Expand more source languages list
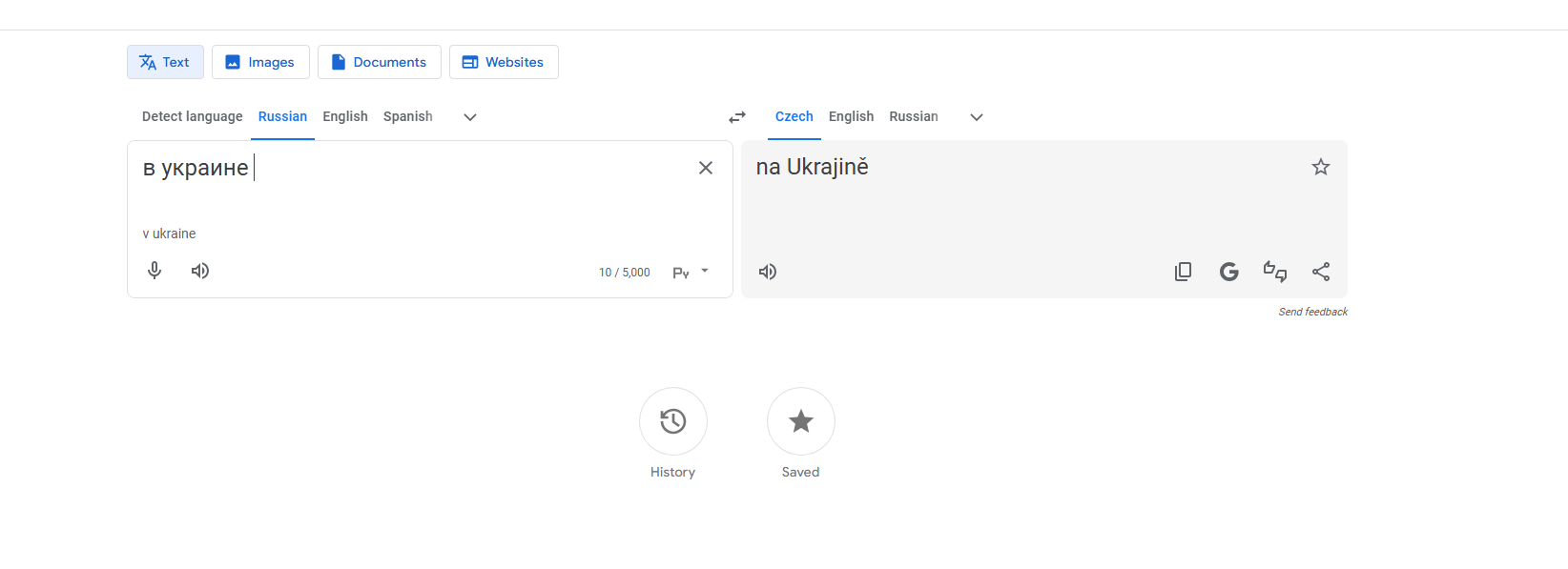This screenshot has height=569, width=1568. point(470,117)
